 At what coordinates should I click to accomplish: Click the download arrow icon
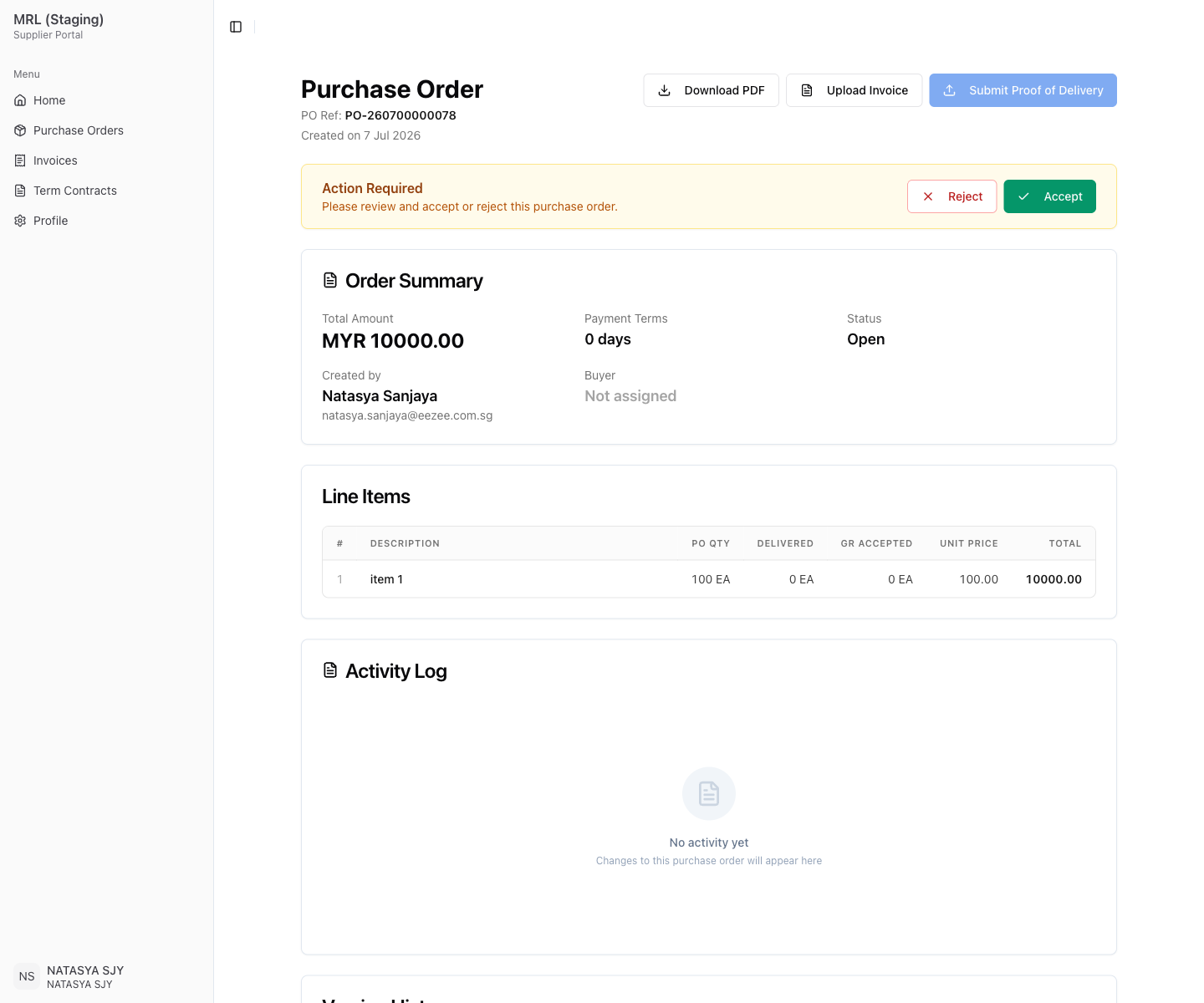[665, 90]
